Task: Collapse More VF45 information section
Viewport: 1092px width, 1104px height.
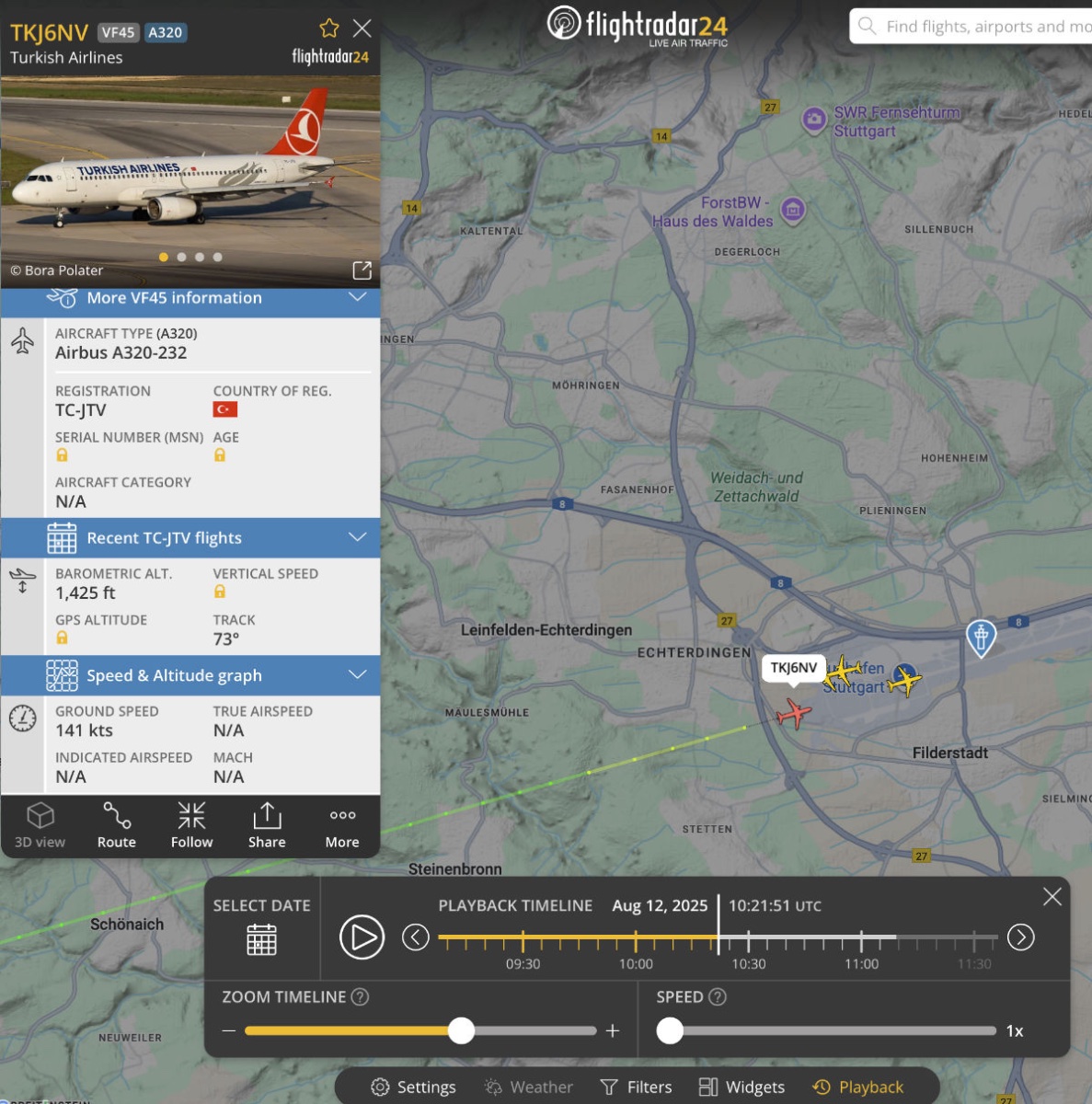Action: (x=190, y=298)
